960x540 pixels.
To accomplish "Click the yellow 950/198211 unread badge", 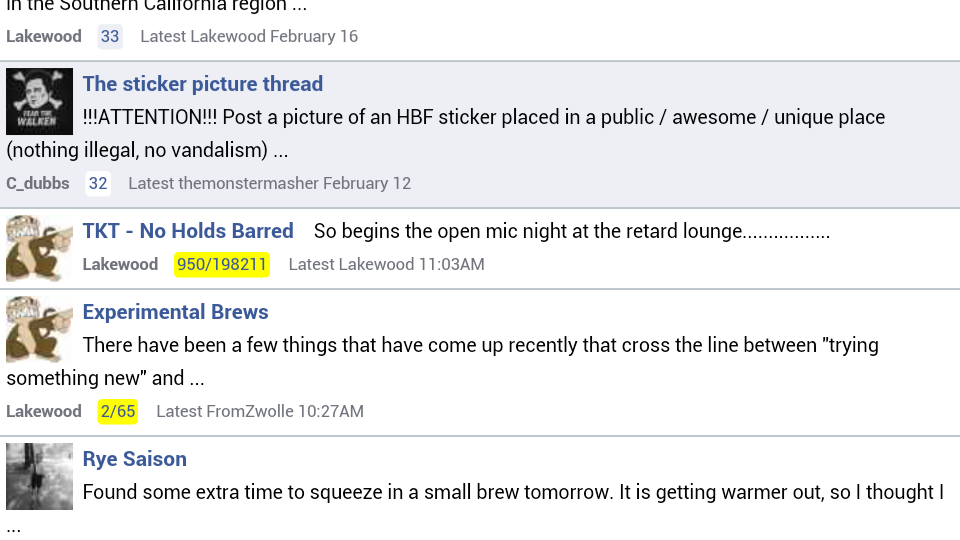I will click(222, 264).
